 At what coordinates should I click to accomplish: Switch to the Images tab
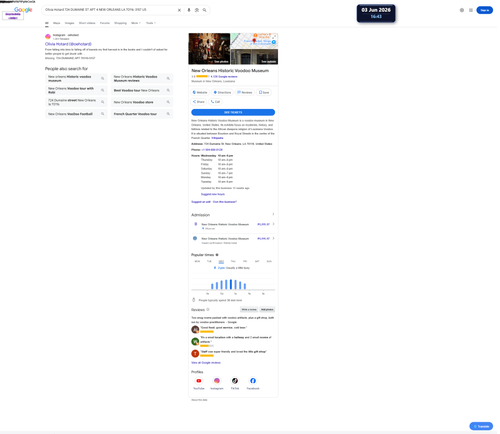(69, 23)
